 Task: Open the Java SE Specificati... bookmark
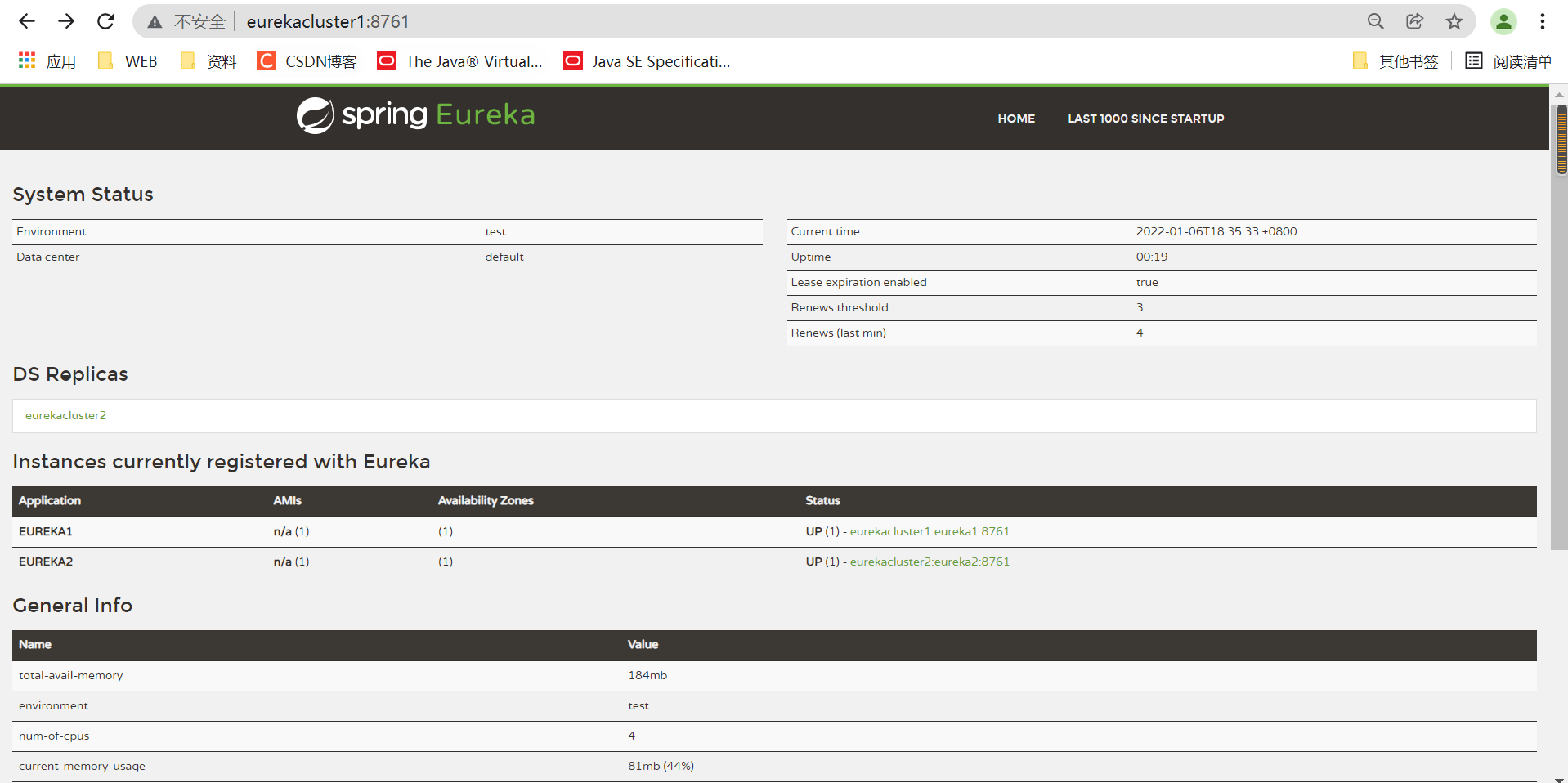tap(647, 61)
